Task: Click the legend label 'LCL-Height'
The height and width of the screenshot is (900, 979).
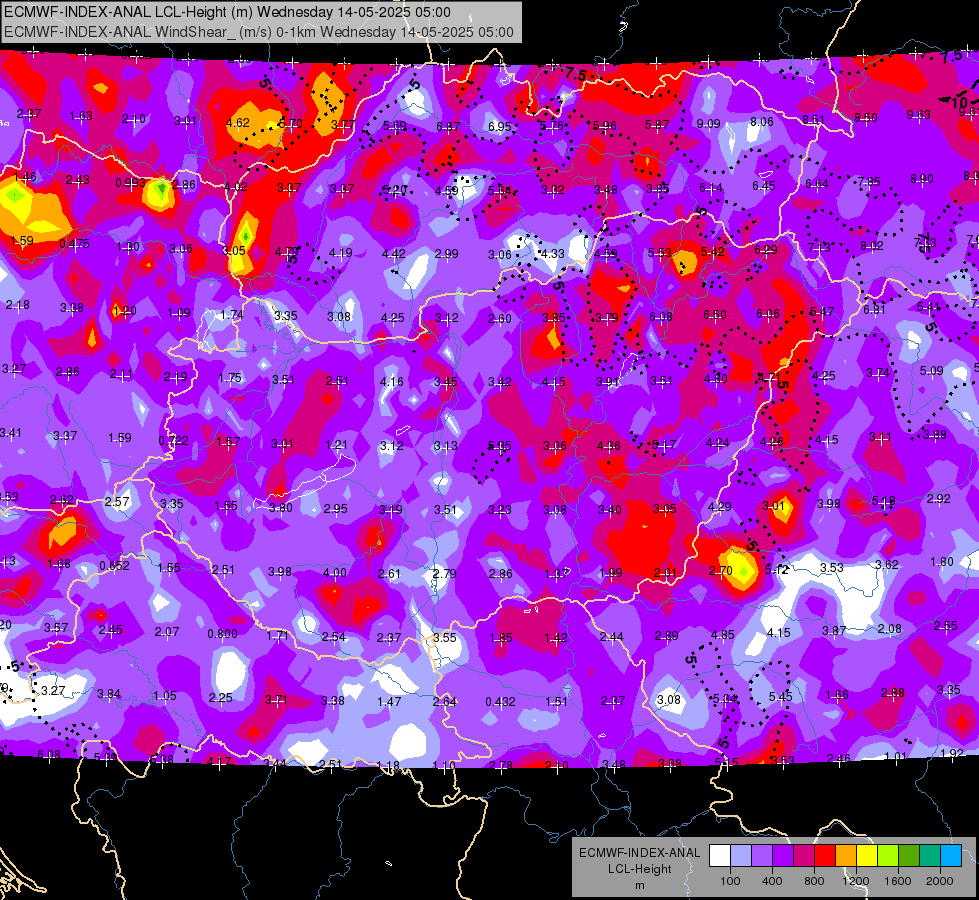Action: 639,869
